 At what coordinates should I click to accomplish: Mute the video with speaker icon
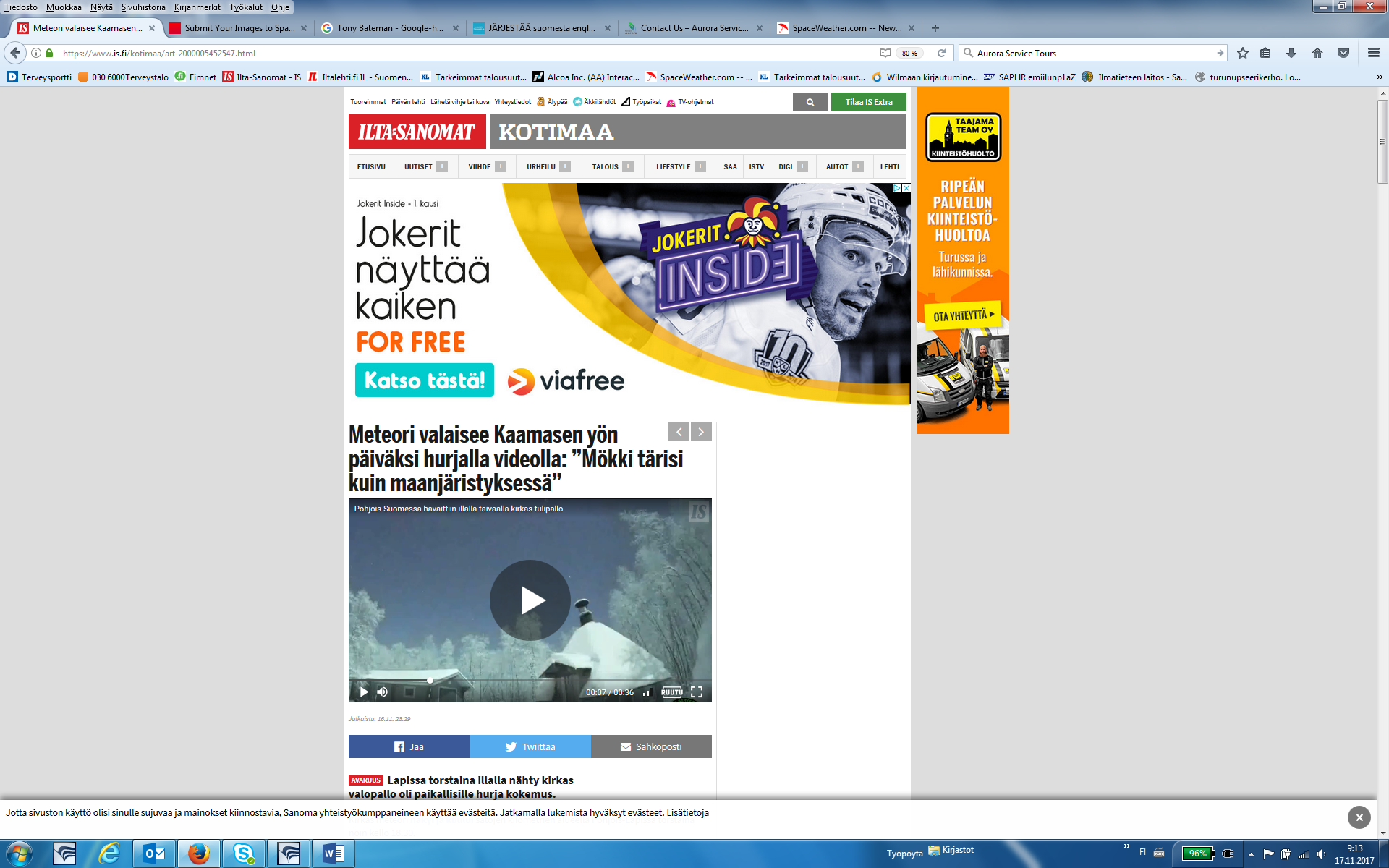pyautogui.click(x=383, y=692)
